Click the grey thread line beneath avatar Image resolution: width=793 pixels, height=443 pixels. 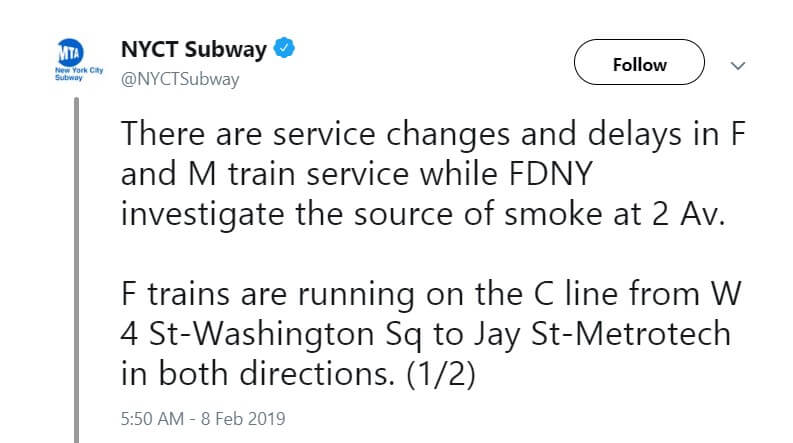click(x=75, y=270)
